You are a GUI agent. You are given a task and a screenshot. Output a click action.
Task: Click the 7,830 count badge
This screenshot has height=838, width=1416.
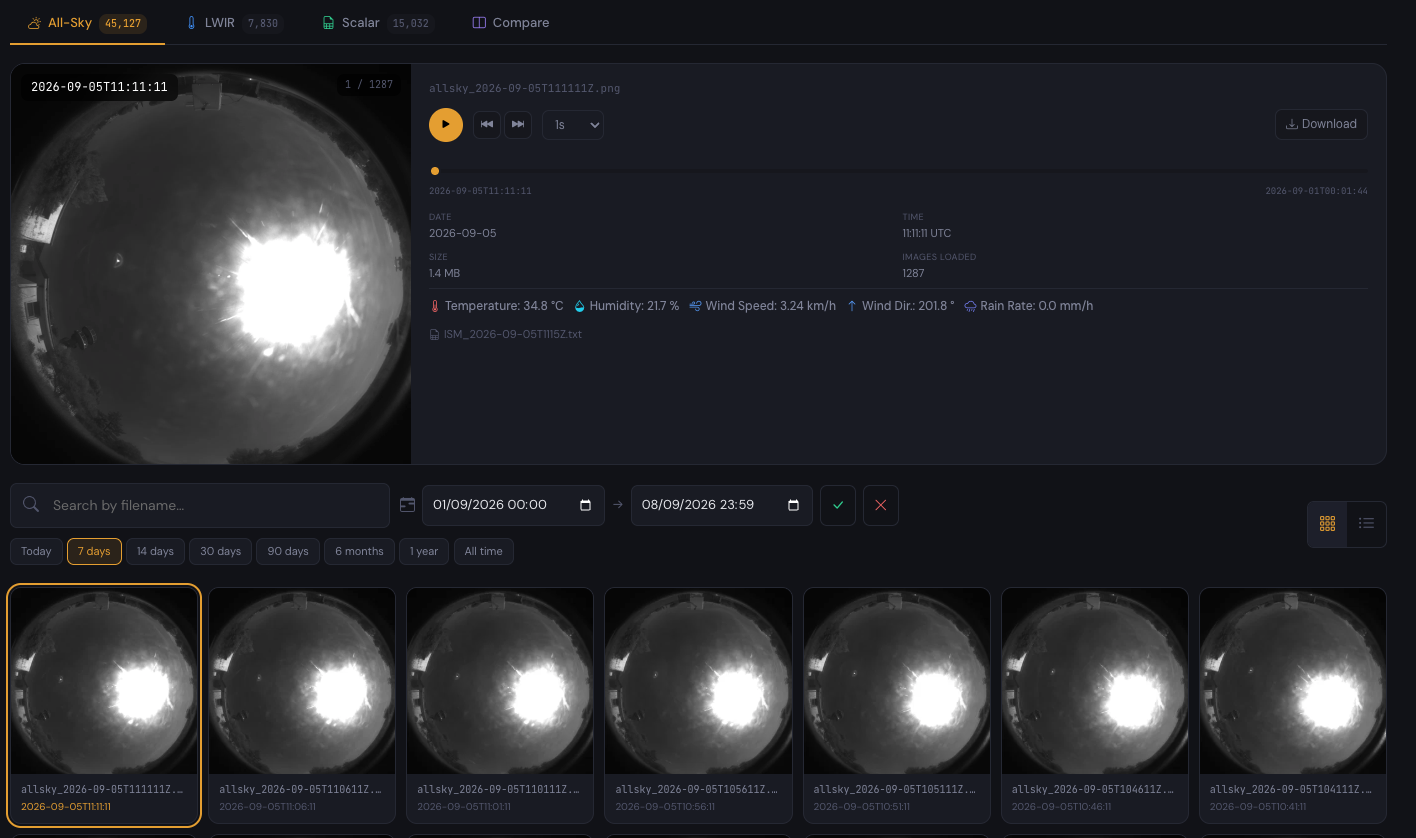coord(263,22)
